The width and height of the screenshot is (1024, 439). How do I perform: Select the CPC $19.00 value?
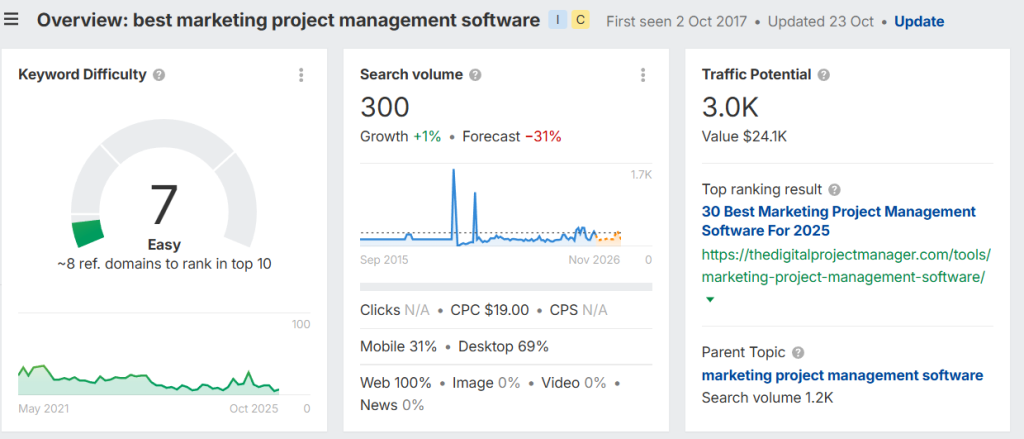(x=490, y=310)
